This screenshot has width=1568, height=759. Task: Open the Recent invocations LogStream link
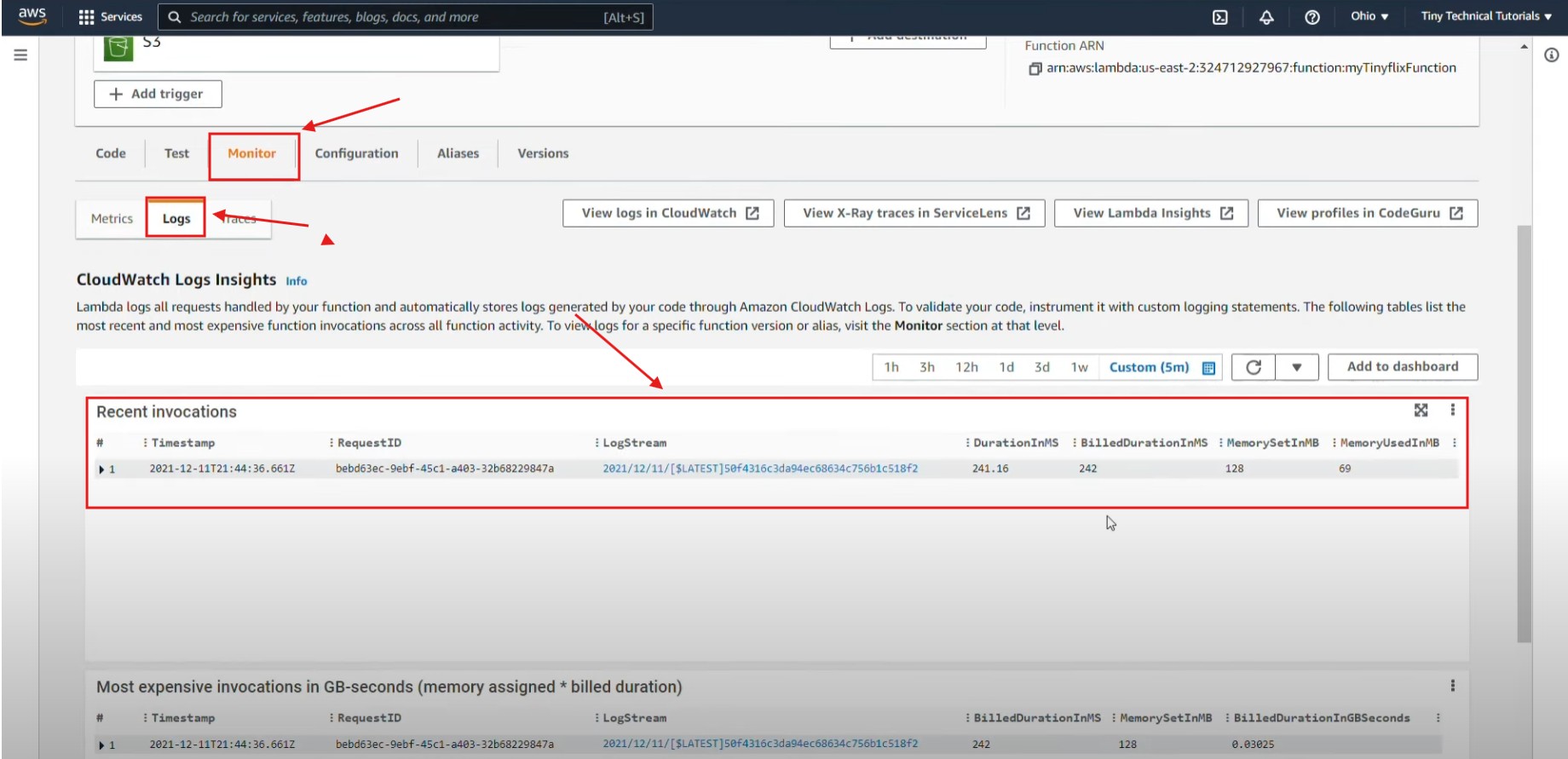[760, 469]
